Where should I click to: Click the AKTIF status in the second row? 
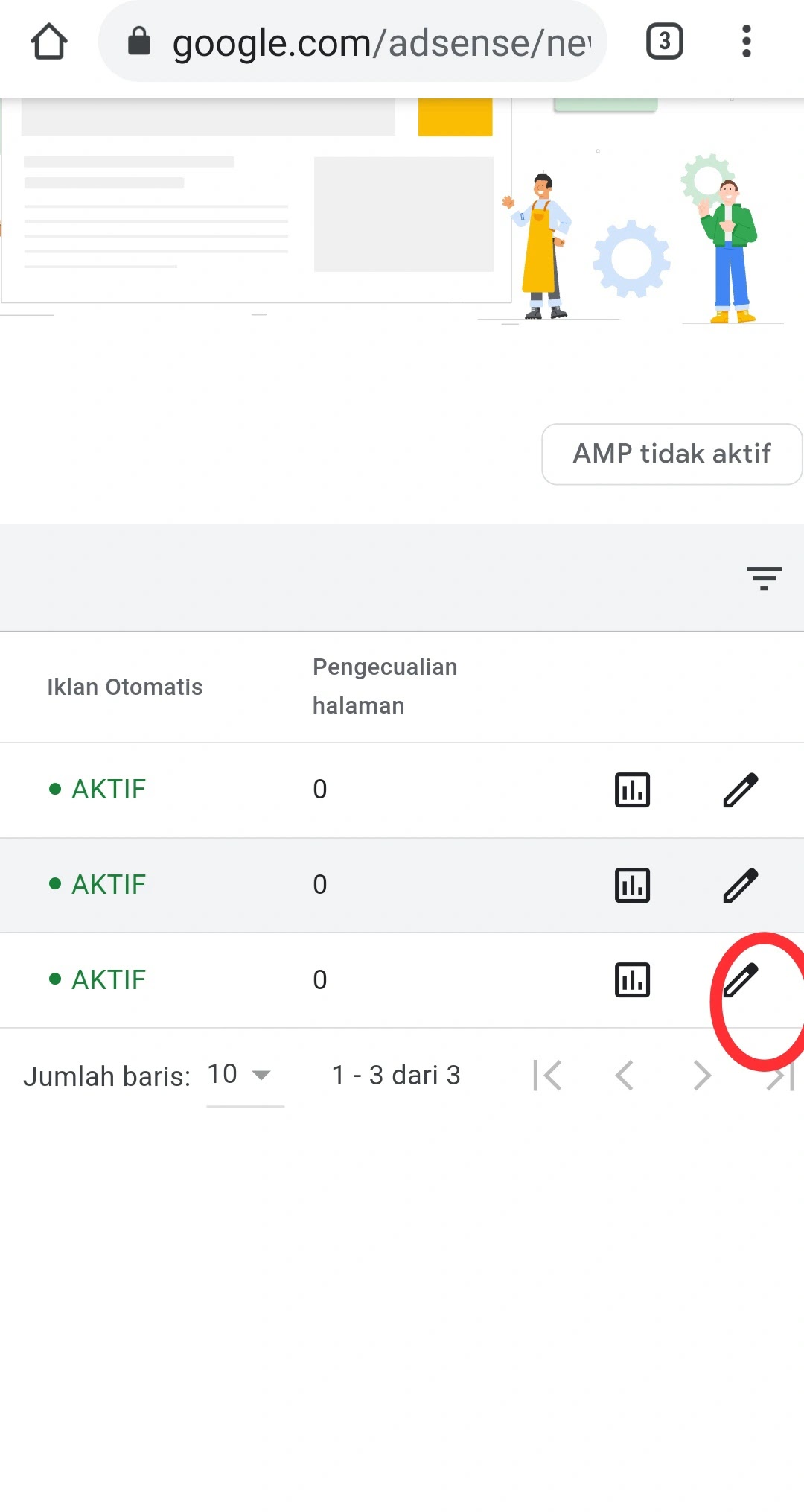tap(107, 885)
